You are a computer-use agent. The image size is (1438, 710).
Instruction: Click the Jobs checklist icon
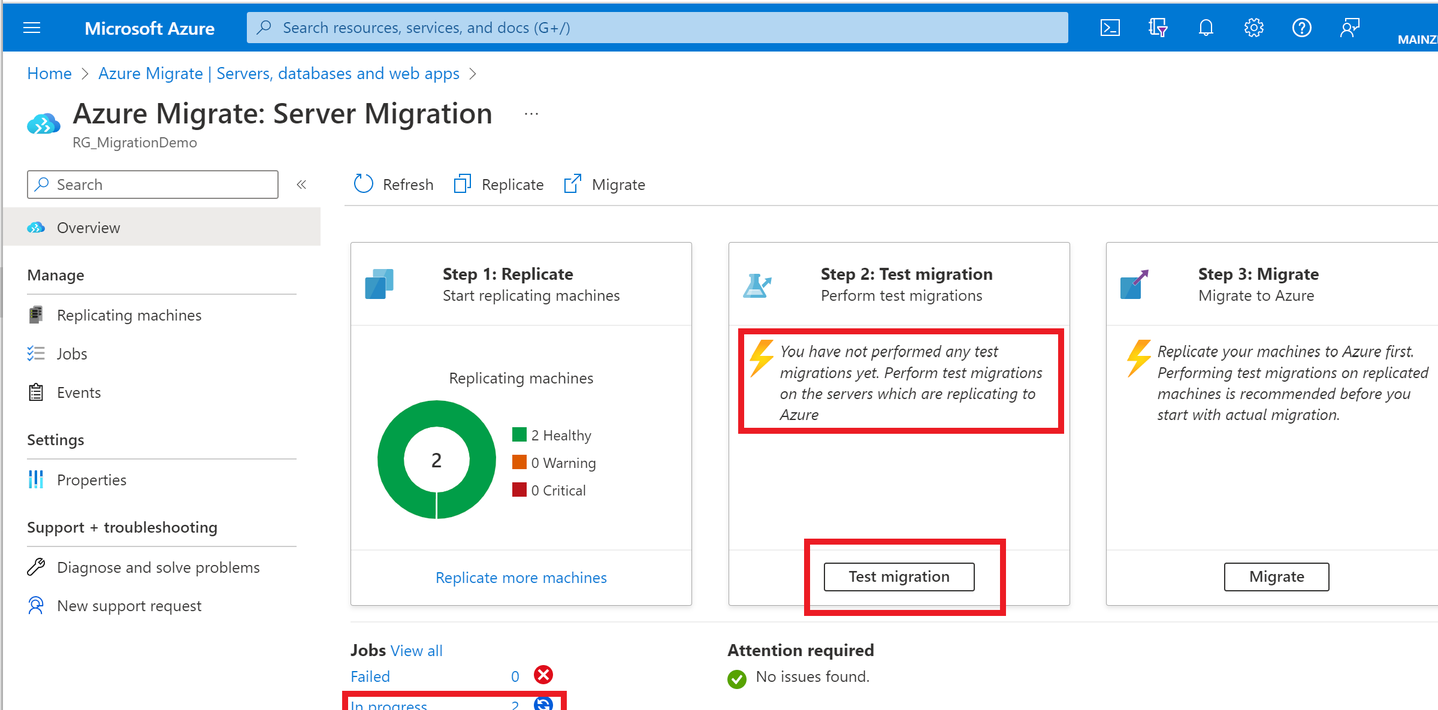36,354
